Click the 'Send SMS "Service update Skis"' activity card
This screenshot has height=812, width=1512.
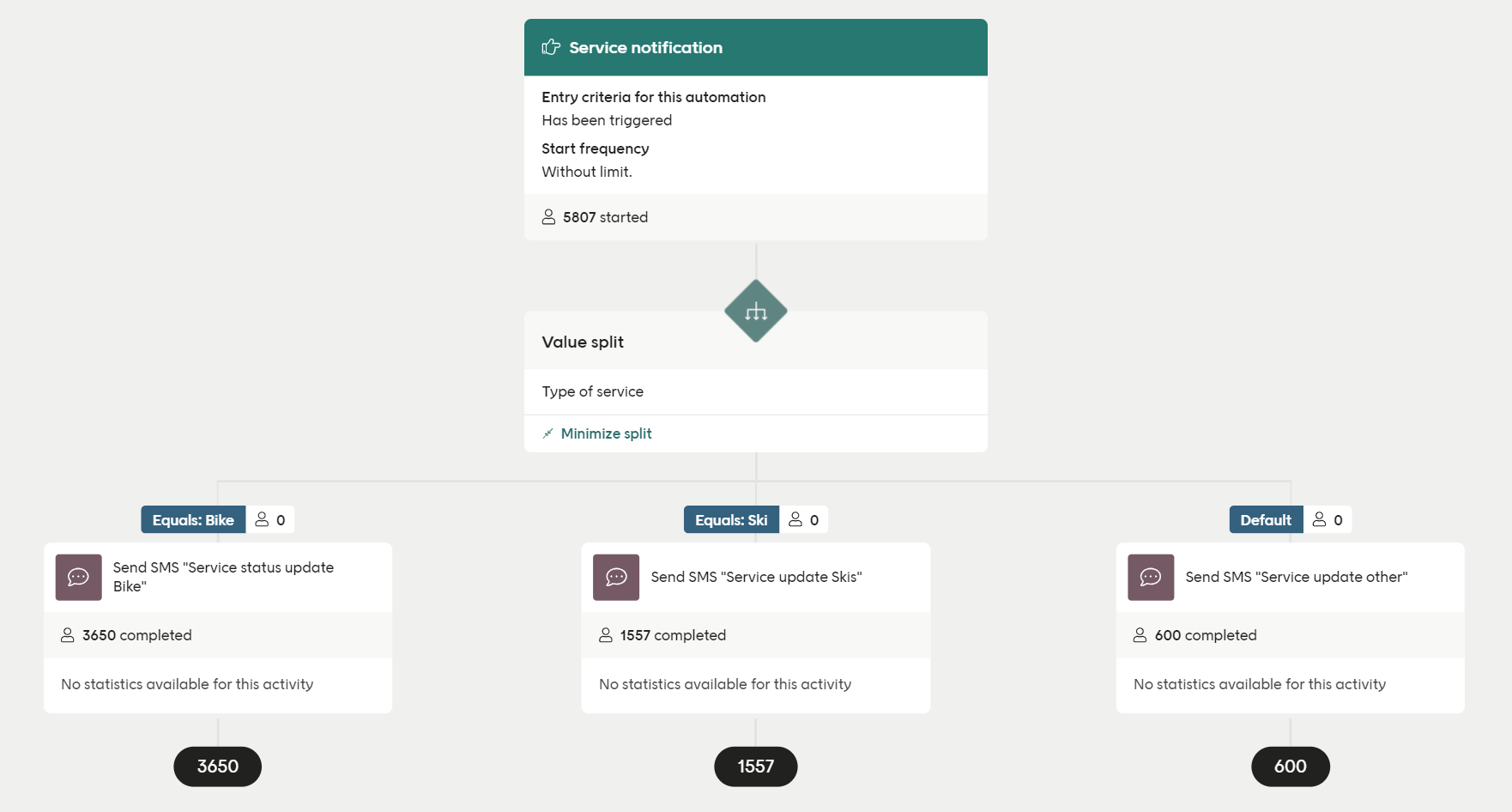coord(757,577)
